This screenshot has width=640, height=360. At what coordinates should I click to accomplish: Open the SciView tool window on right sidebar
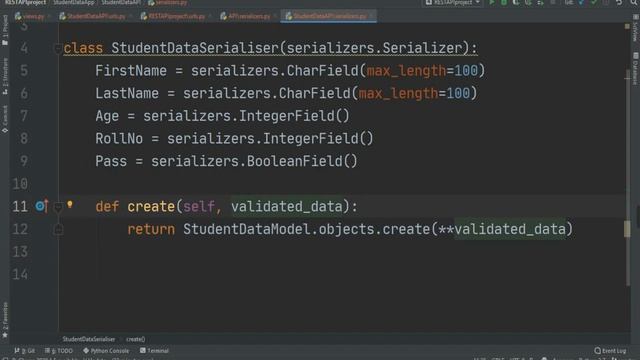[x=636, y=28]
